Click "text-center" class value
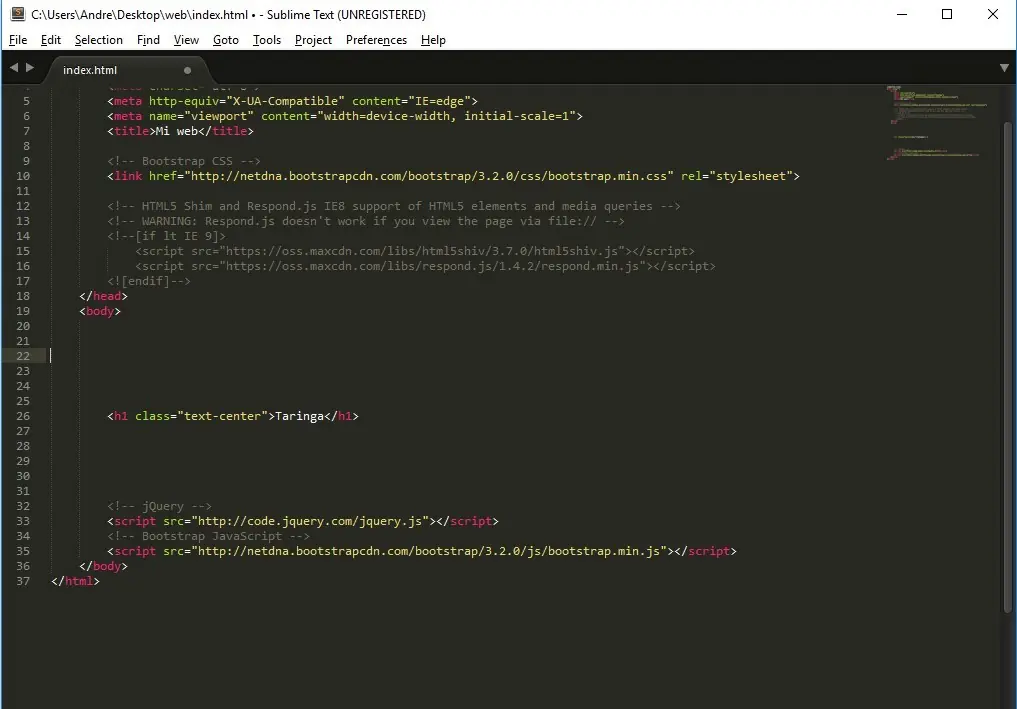This screenshot has width=1017, height=709. point(222,416)
